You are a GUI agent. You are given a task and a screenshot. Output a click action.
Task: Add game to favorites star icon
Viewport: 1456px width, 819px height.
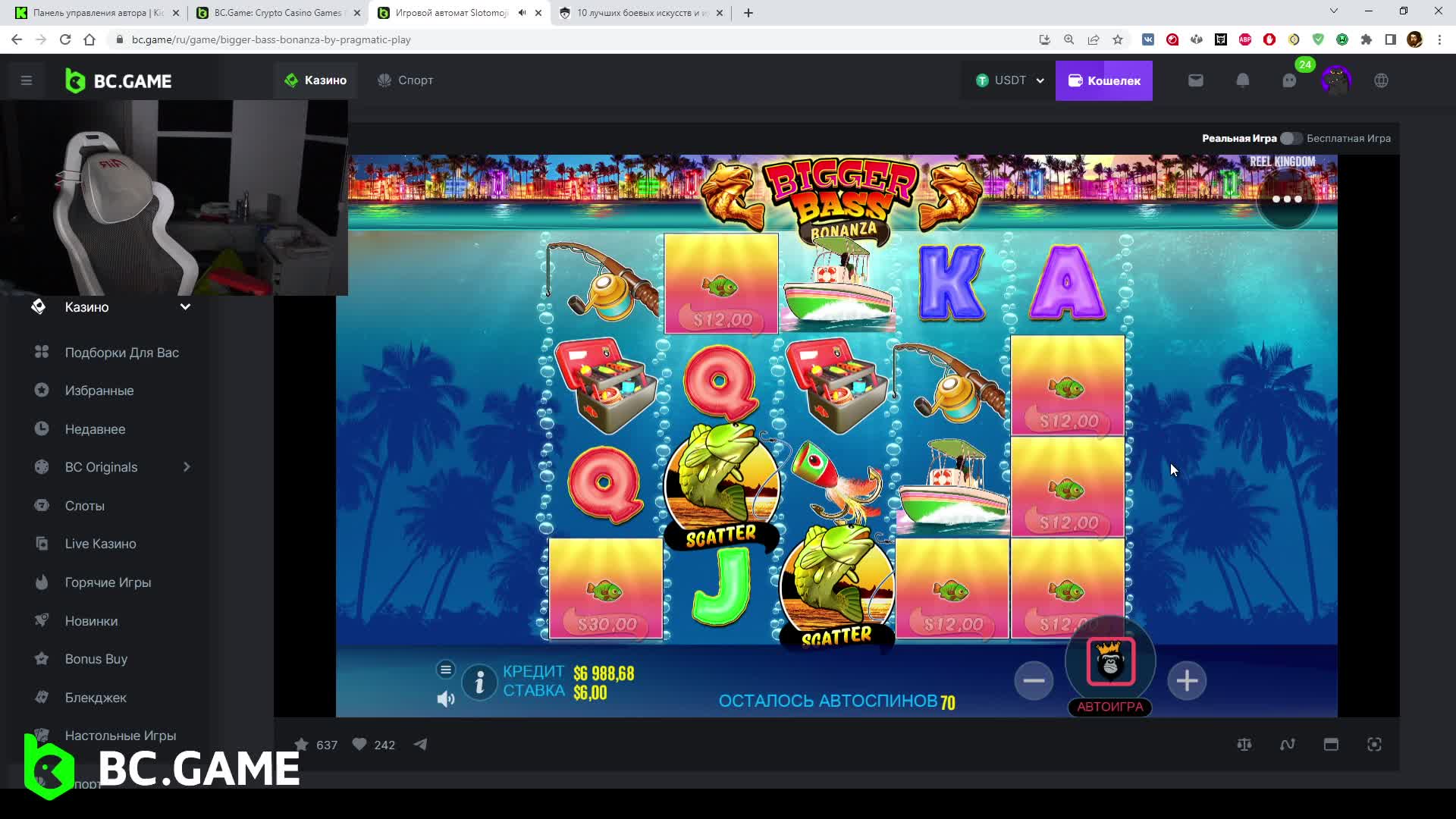(302, 745)
